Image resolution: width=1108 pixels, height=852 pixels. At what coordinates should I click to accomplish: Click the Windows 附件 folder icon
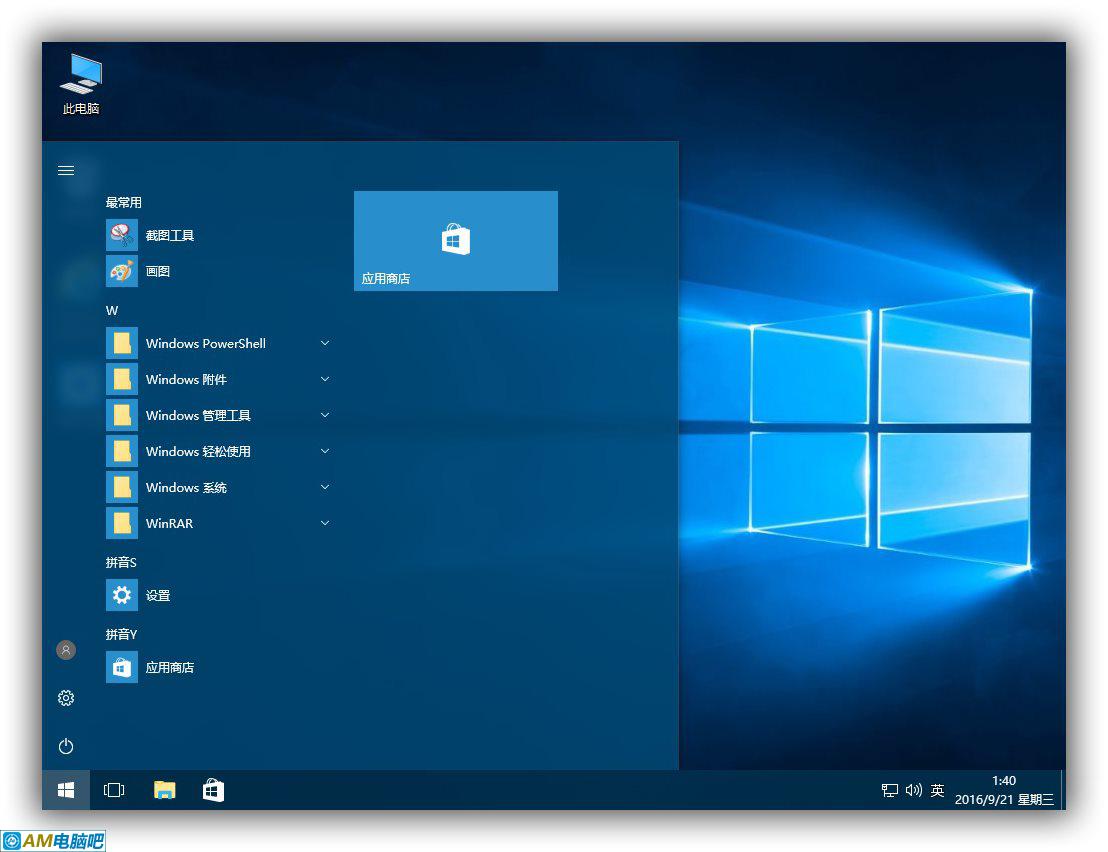[122, 379]
